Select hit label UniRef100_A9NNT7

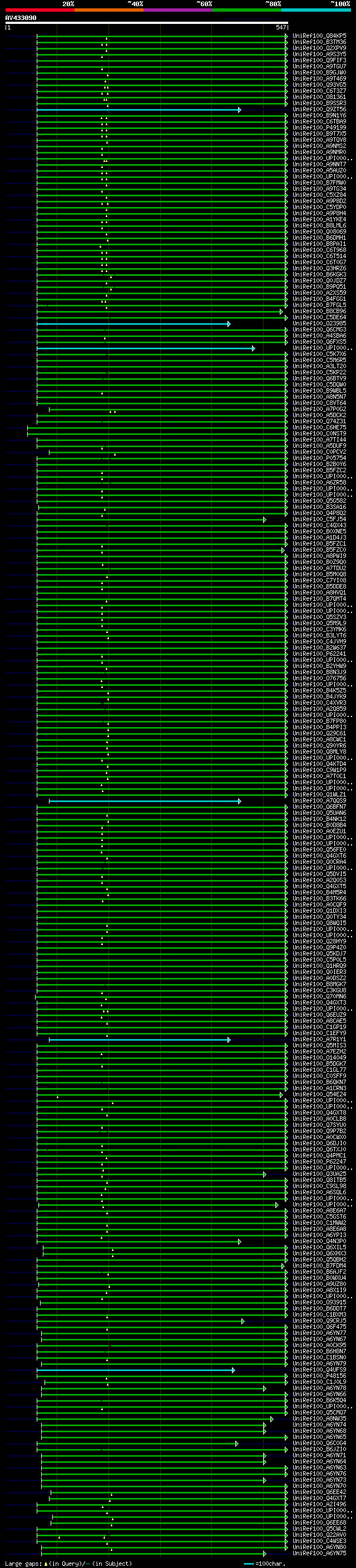click(x=319, y=164)
